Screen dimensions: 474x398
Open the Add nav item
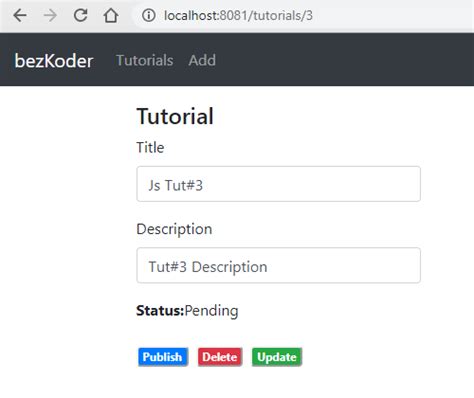coord(202,60)
